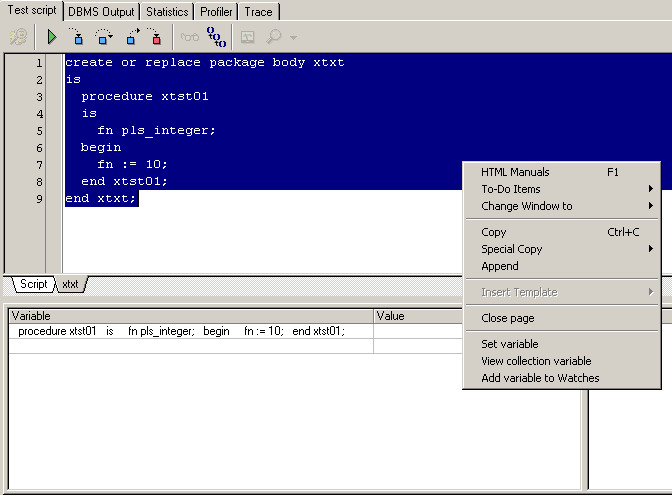Click the call stack braces icon

point(216,37)
